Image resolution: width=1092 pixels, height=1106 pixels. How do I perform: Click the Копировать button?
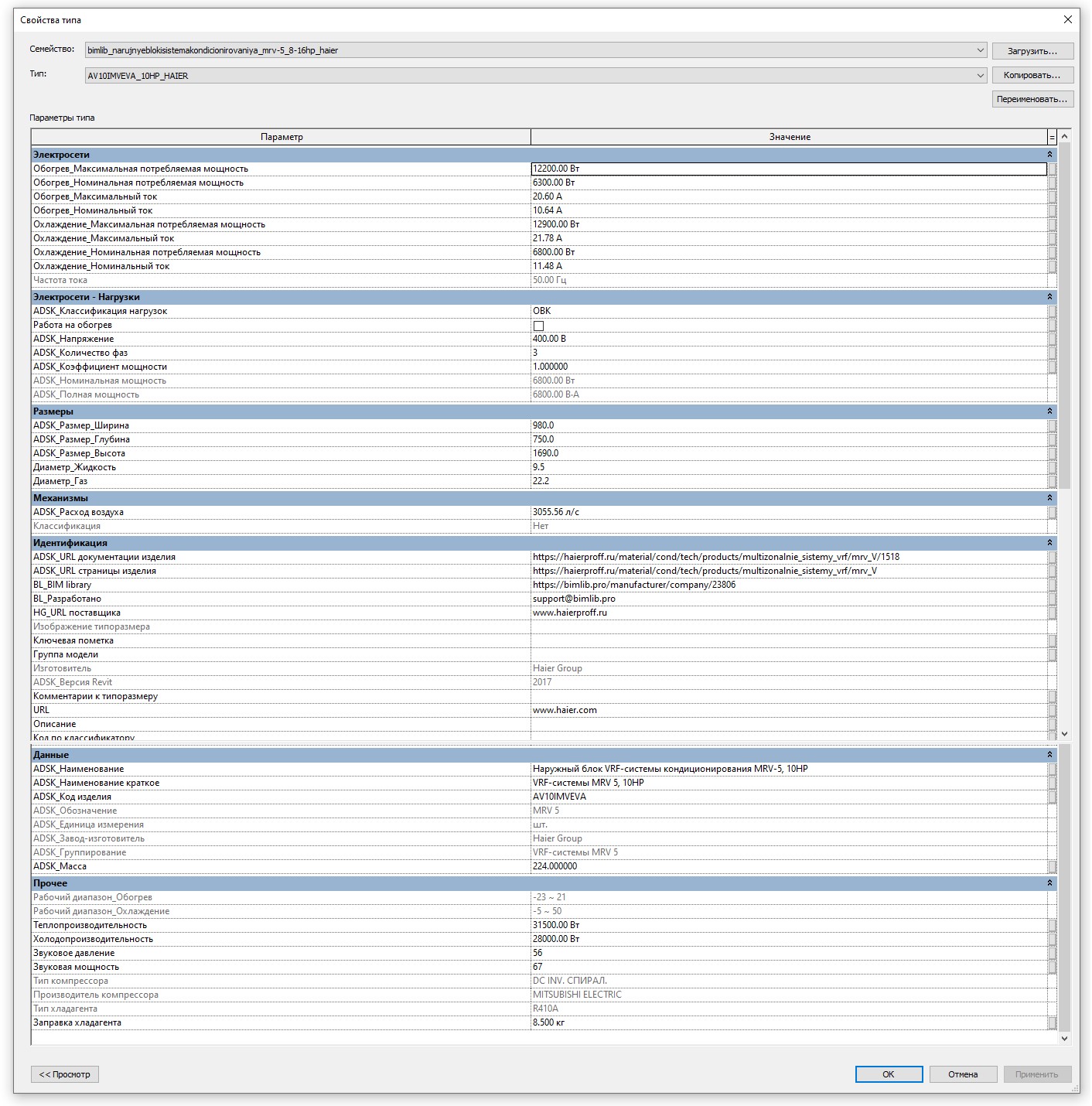pos(1032,75)
